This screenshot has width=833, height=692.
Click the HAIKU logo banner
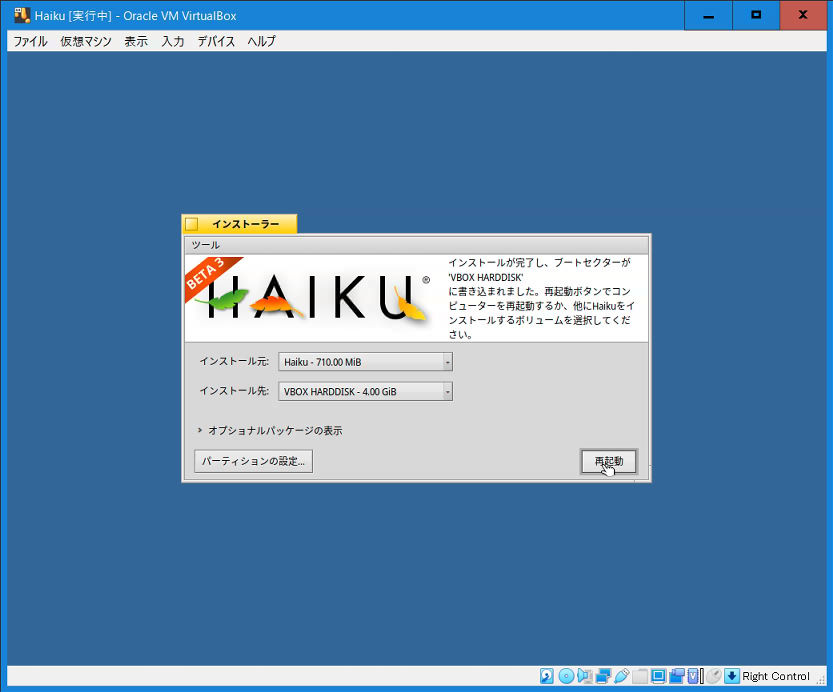click(x=312, y=297)
